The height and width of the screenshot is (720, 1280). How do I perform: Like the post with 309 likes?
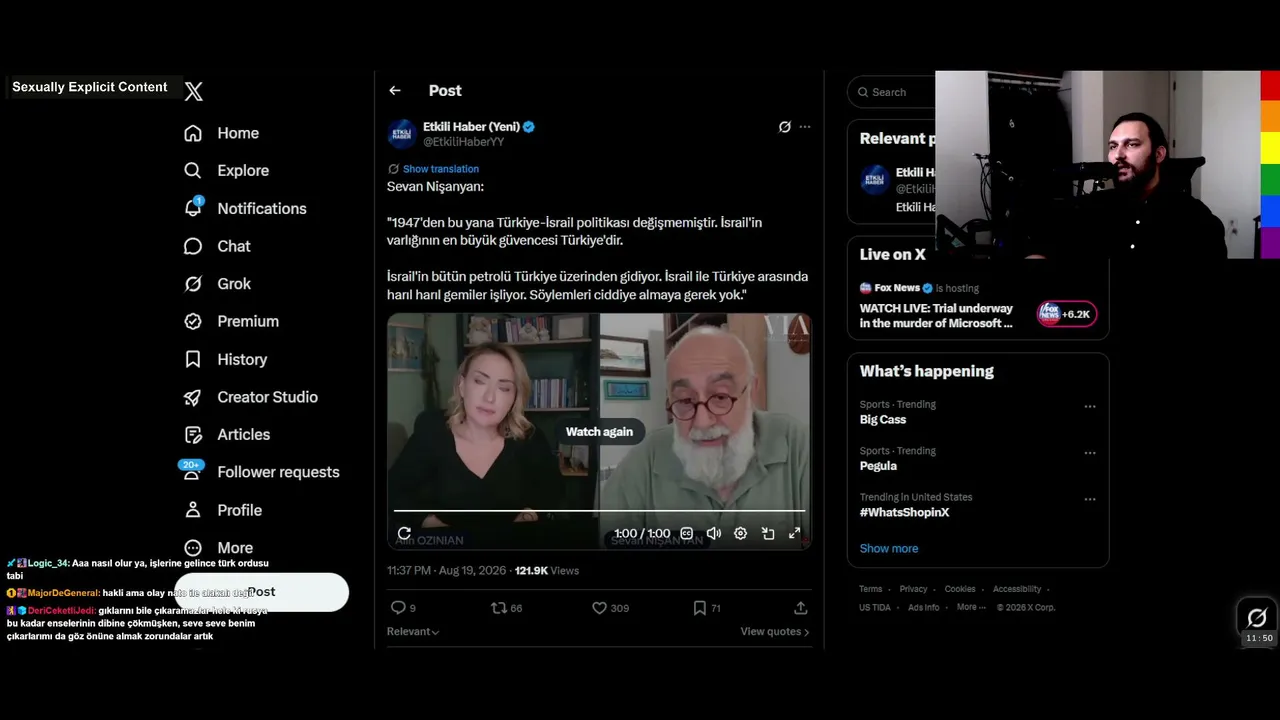610,607
